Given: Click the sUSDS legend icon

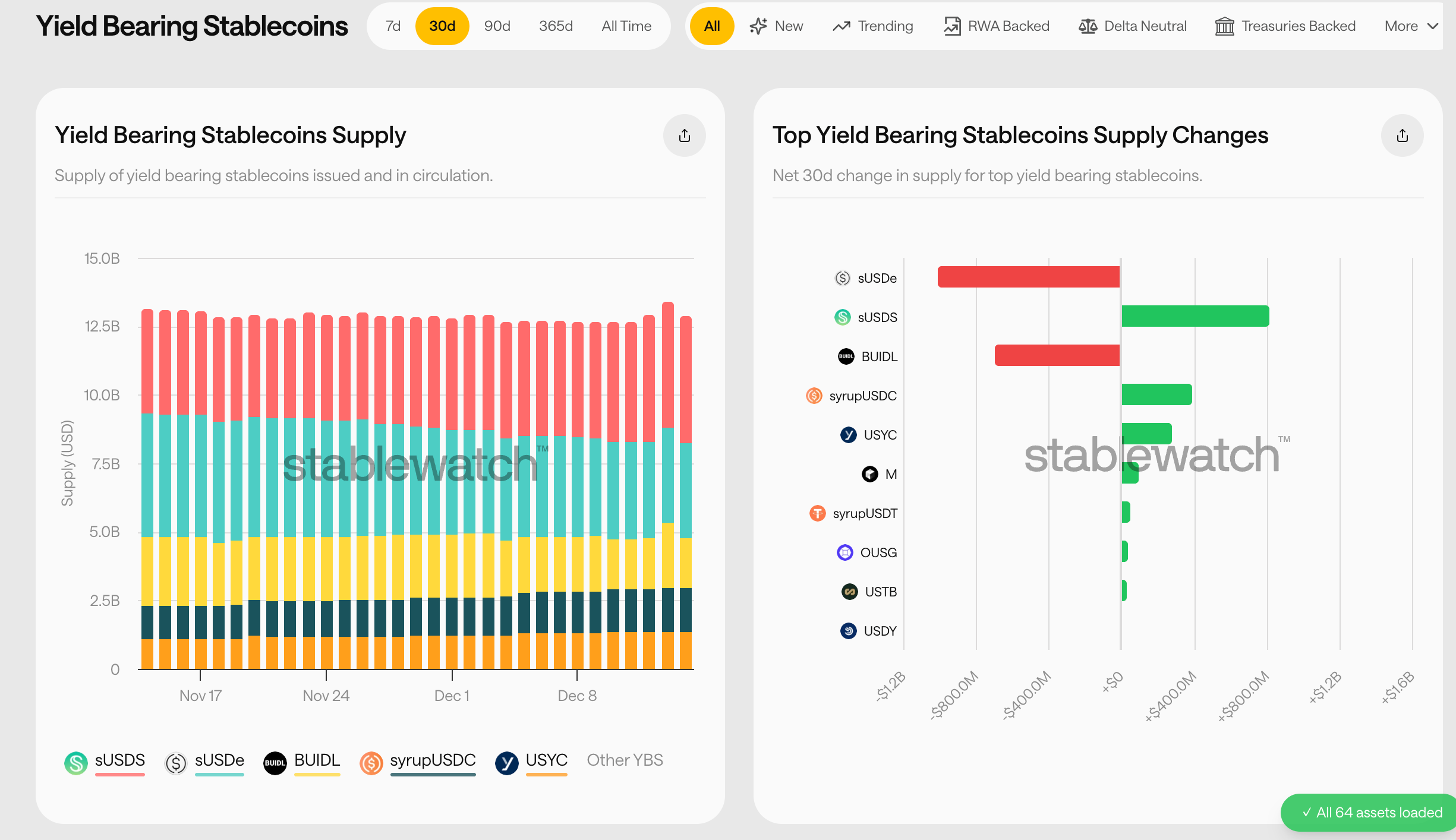Looking at the screenshot, I should point(76,763).
